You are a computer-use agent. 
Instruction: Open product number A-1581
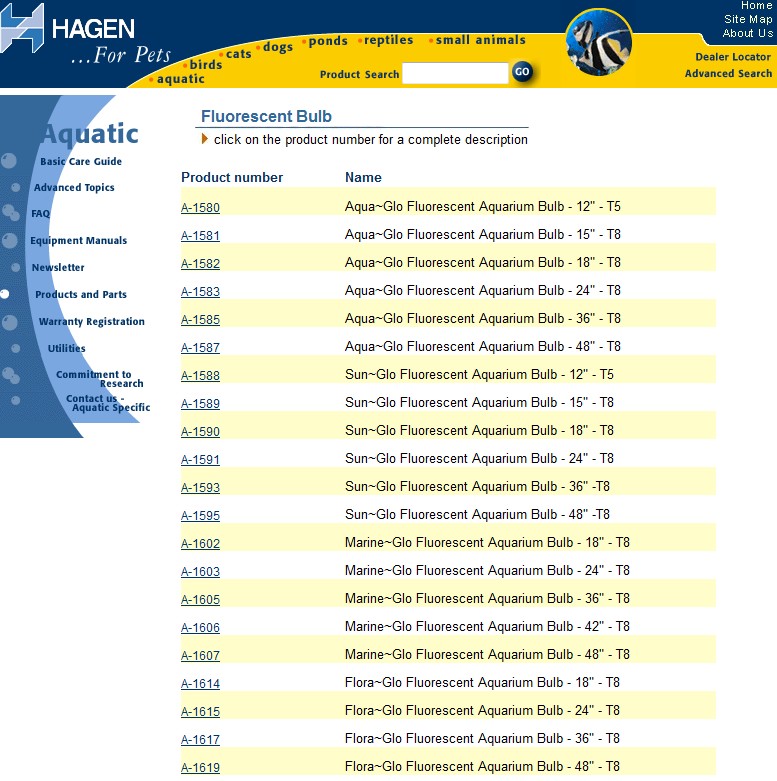point(200,236)
